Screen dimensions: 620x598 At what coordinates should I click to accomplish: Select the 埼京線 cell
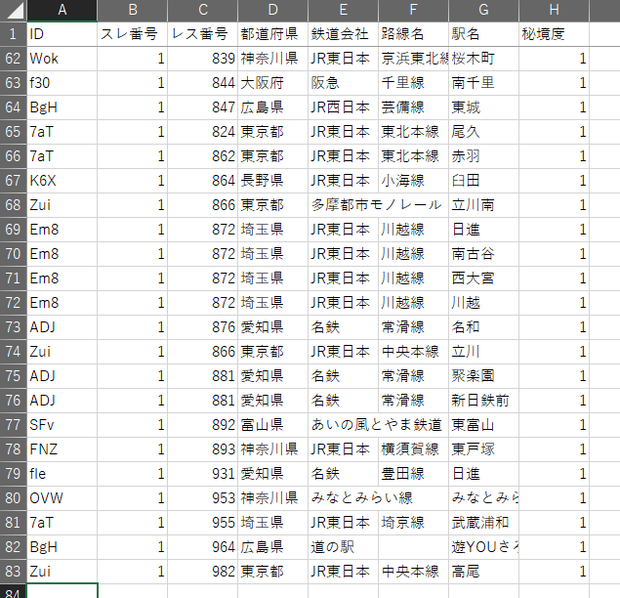point(414,522)
